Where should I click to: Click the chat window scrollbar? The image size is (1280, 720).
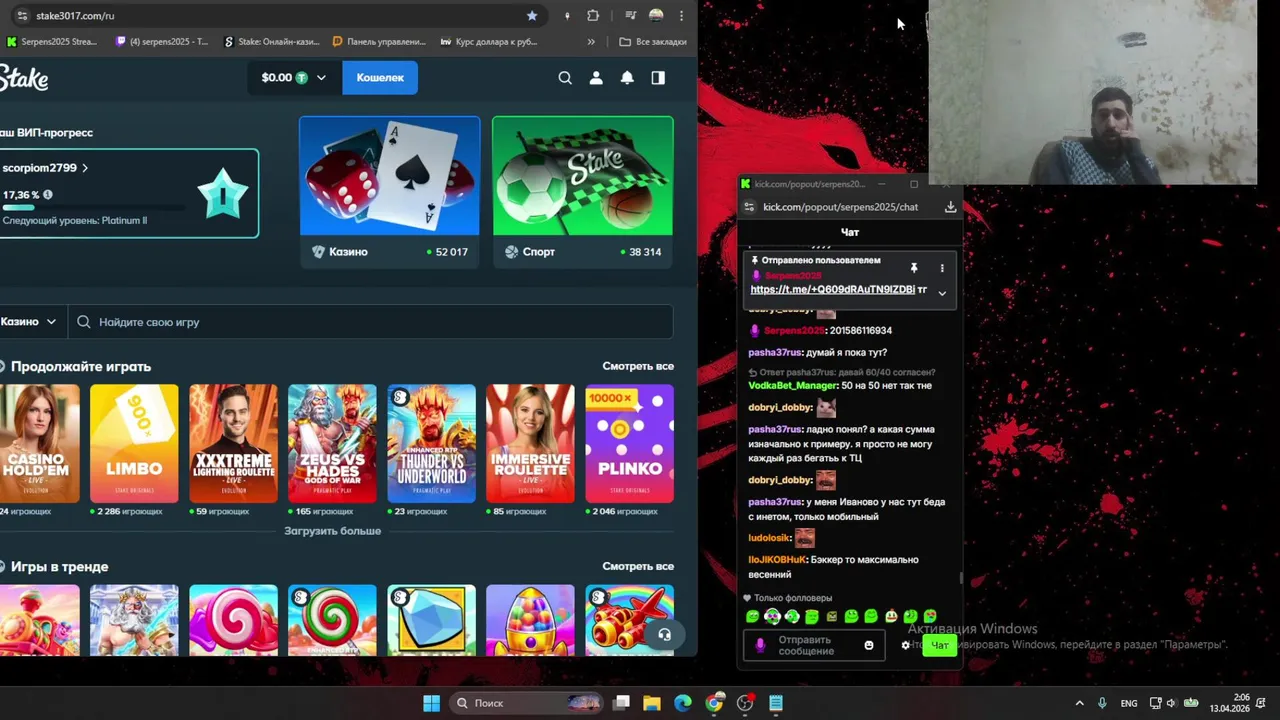click(x=961, y=577)
